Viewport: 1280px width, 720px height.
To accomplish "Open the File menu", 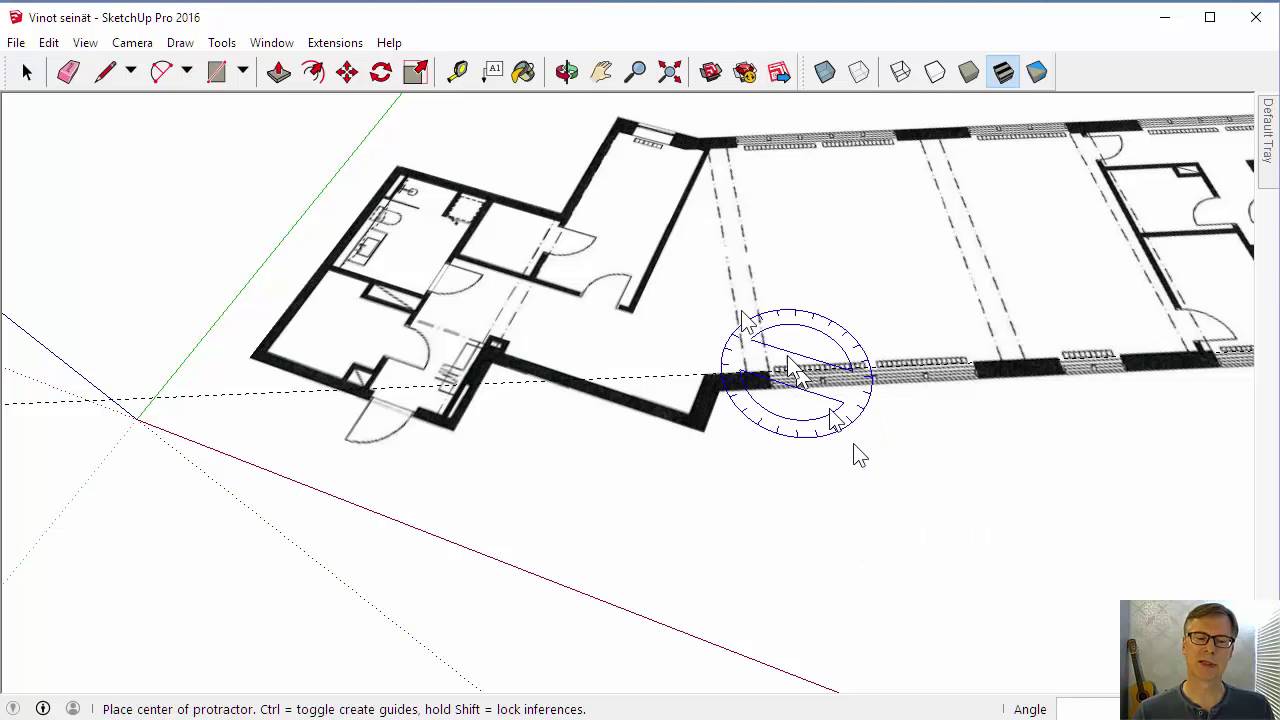I will pos(16,43).
